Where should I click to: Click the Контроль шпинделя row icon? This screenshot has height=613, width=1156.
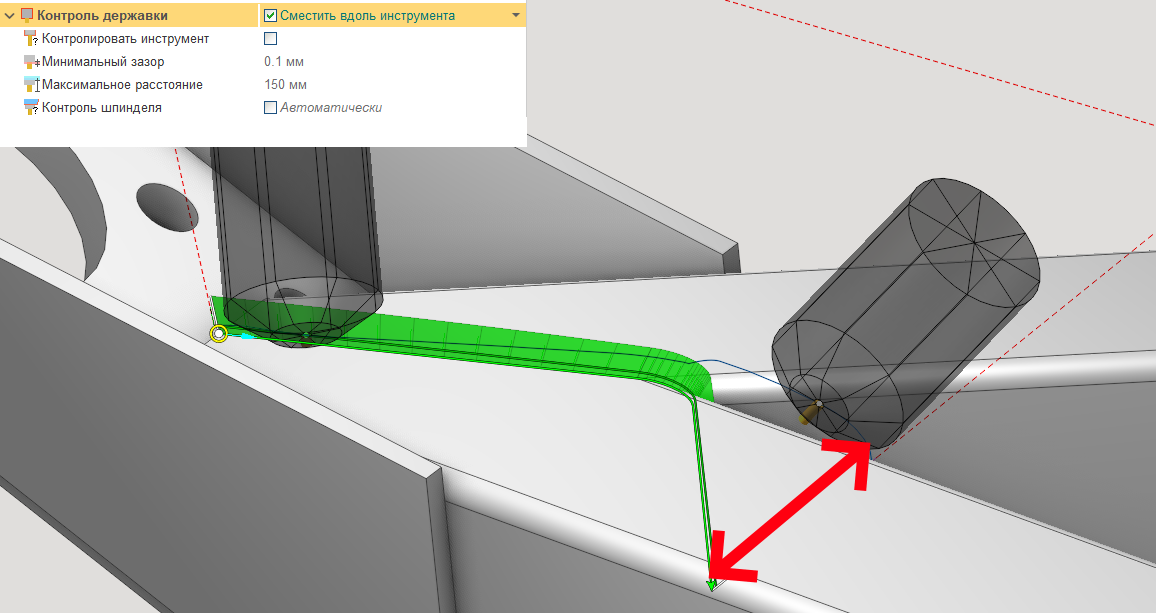31,108
